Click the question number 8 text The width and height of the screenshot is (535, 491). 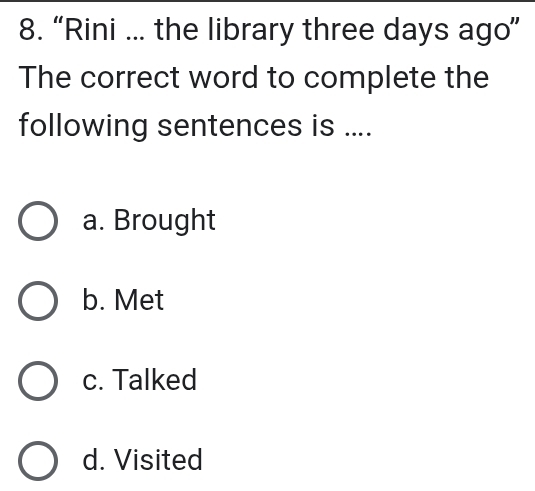31,30
